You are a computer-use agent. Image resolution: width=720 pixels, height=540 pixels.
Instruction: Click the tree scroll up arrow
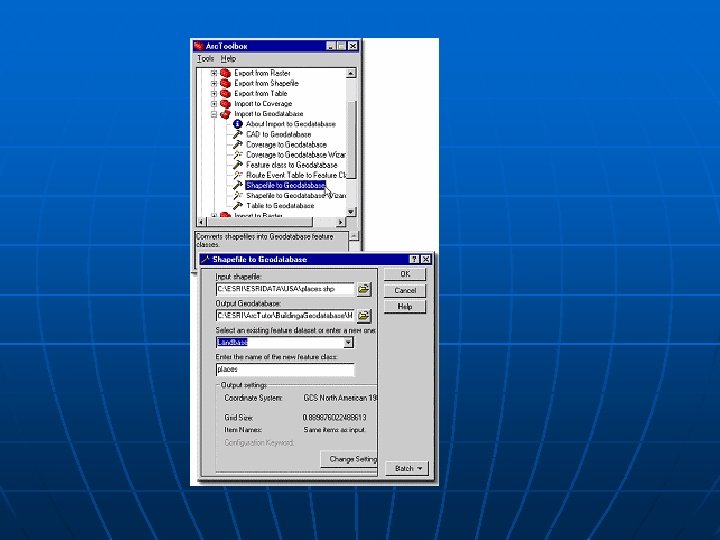(x=351, y=73)
